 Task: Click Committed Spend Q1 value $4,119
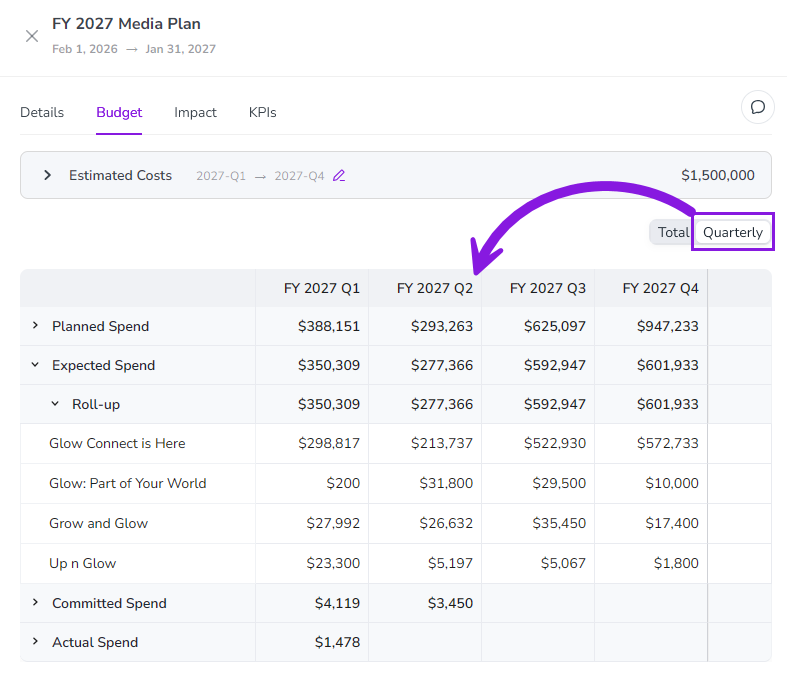click(x=337, y=603)
